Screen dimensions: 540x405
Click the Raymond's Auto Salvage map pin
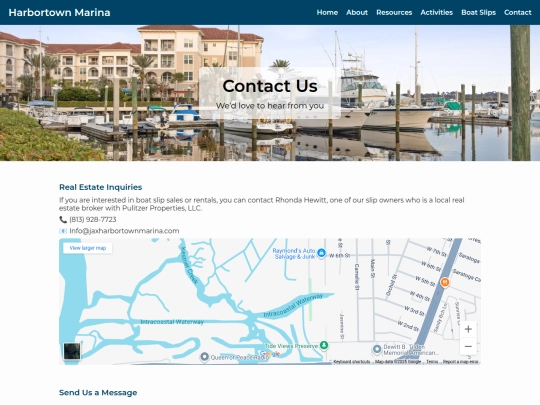321,253
